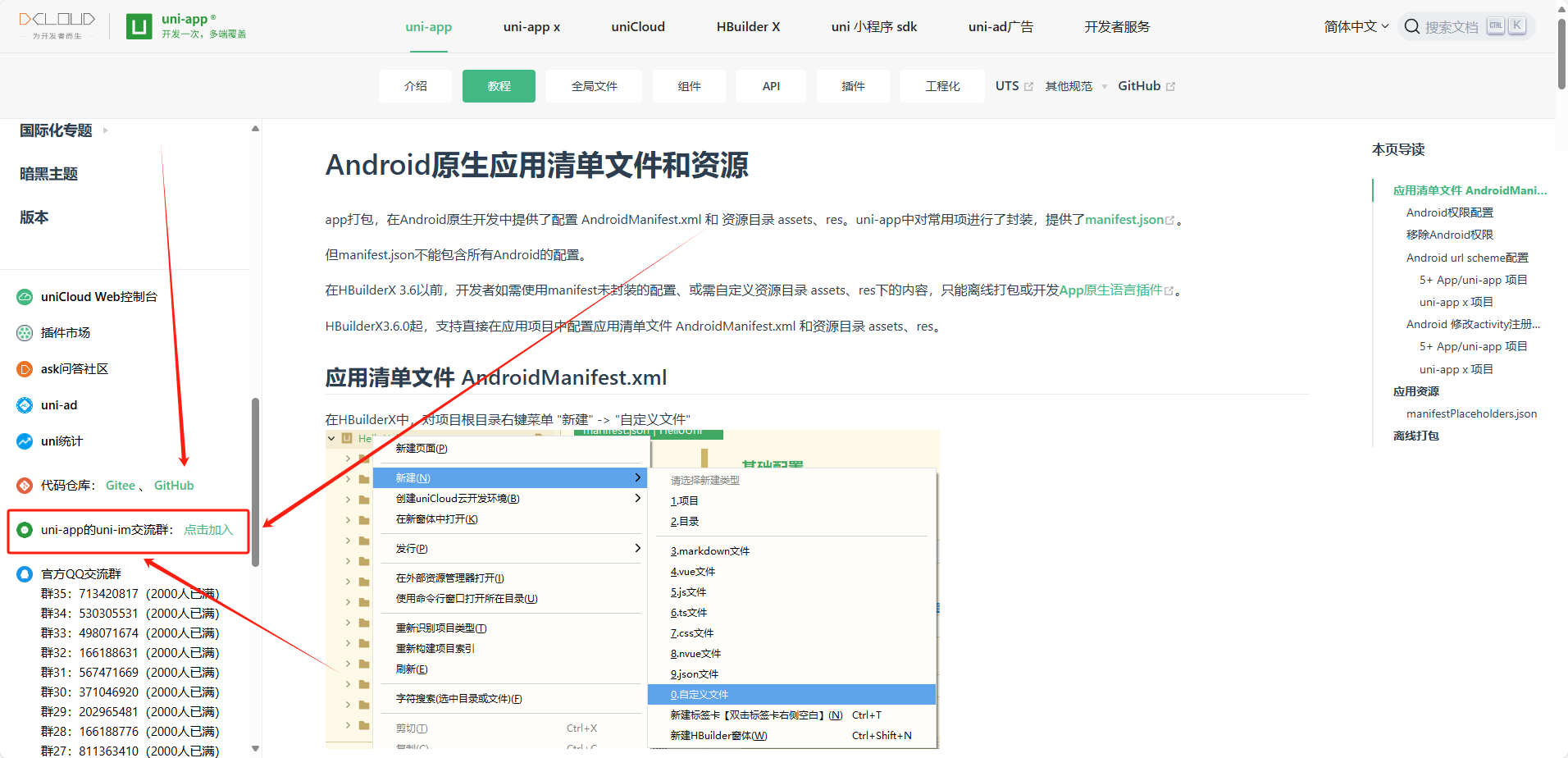Open the uni-ad广告 tab
The image size is (1568, 758).
[1001, 26]
